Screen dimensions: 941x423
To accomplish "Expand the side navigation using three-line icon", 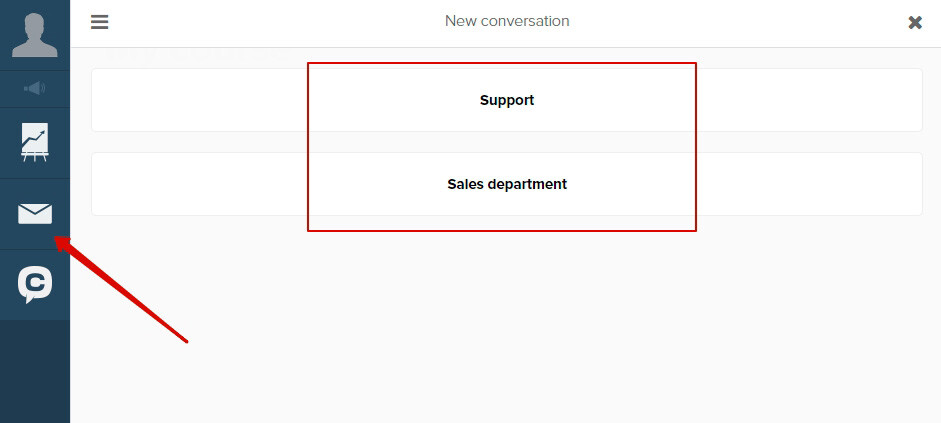I will pos(100,22).
